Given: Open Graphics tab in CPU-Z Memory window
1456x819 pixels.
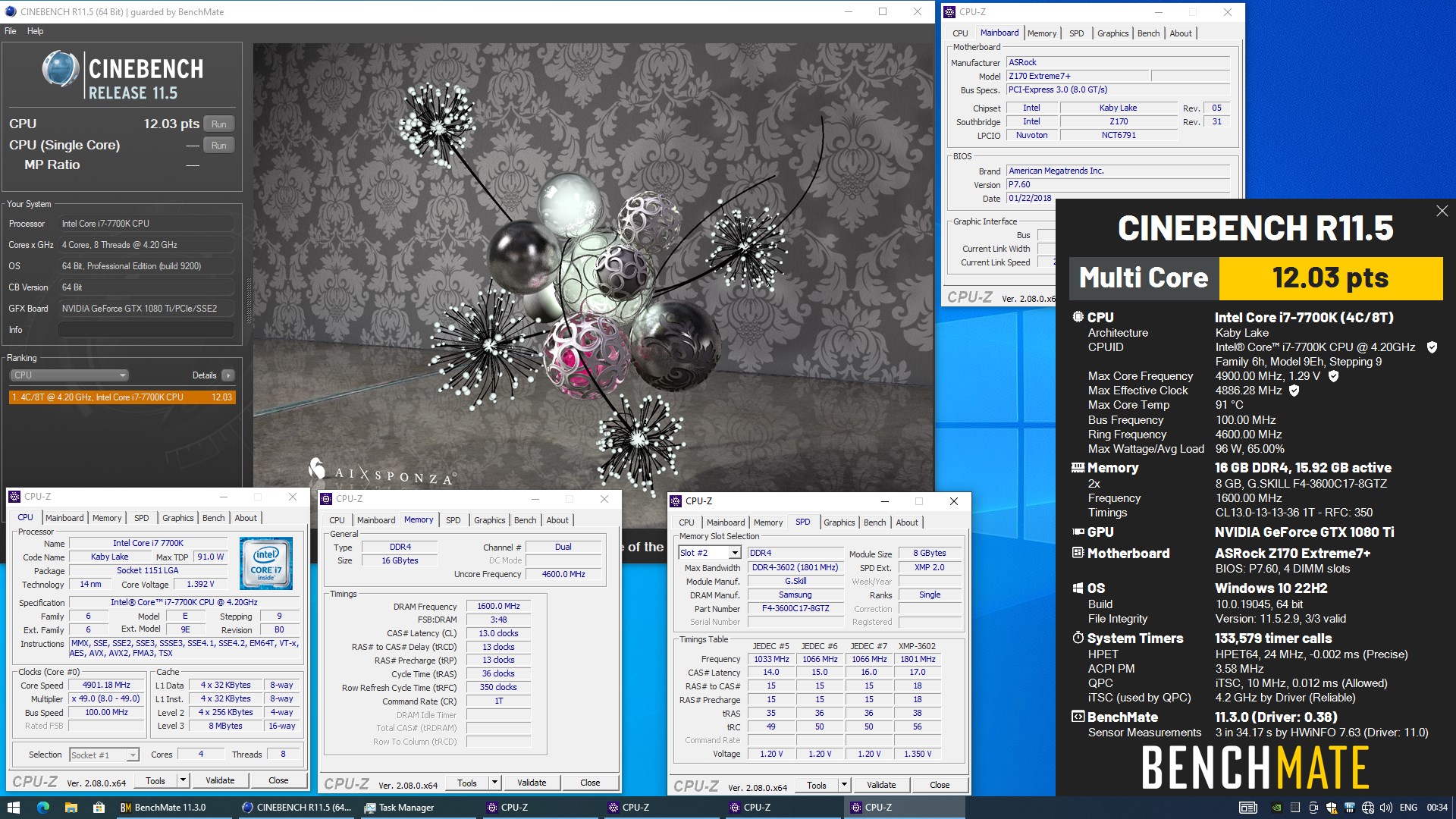Looking at the screenshot, I should 489,520.
